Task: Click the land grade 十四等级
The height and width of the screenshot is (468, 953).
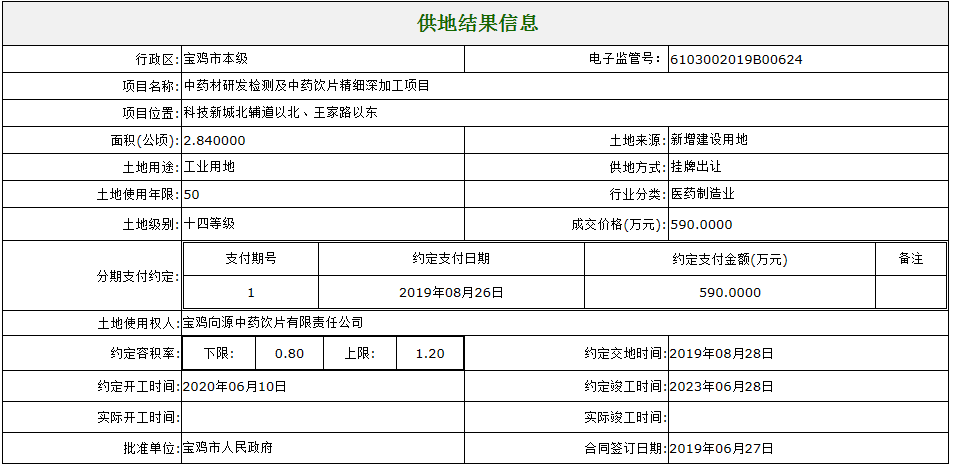Action: [209, 224]
